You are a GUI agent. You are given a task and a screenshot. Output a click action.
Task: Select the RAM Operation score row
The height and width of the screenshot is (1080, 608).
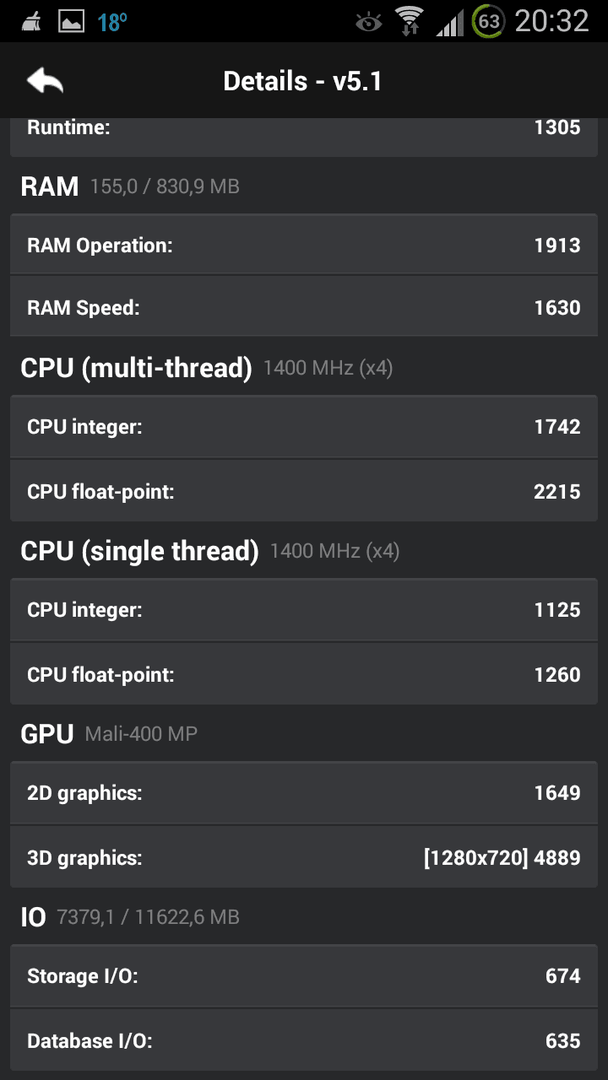click(304, 245)
